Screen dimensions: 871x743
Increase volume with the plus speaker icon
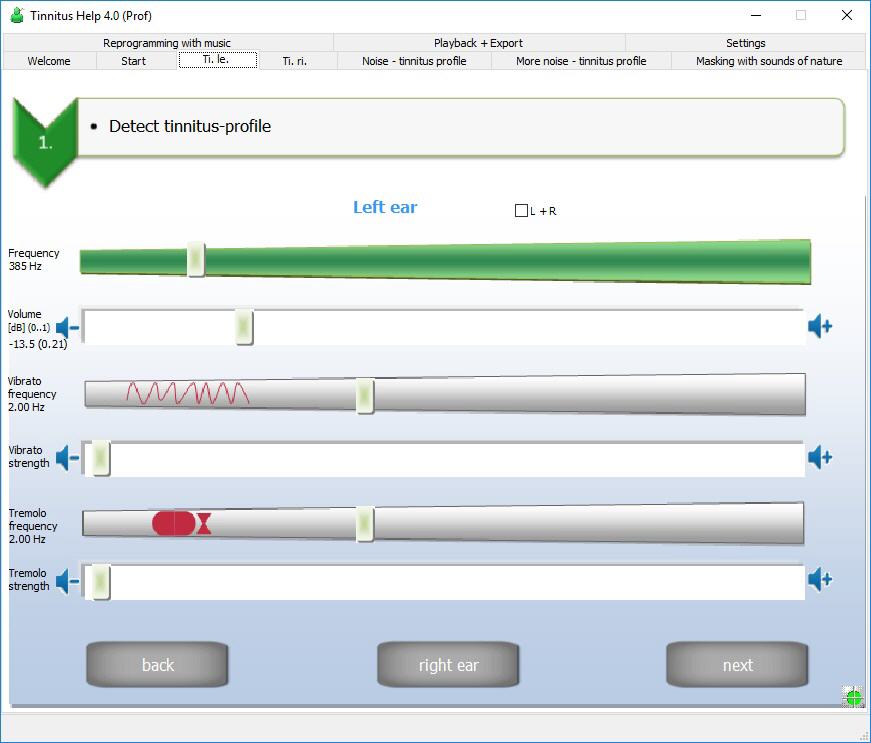click(820, 326)
